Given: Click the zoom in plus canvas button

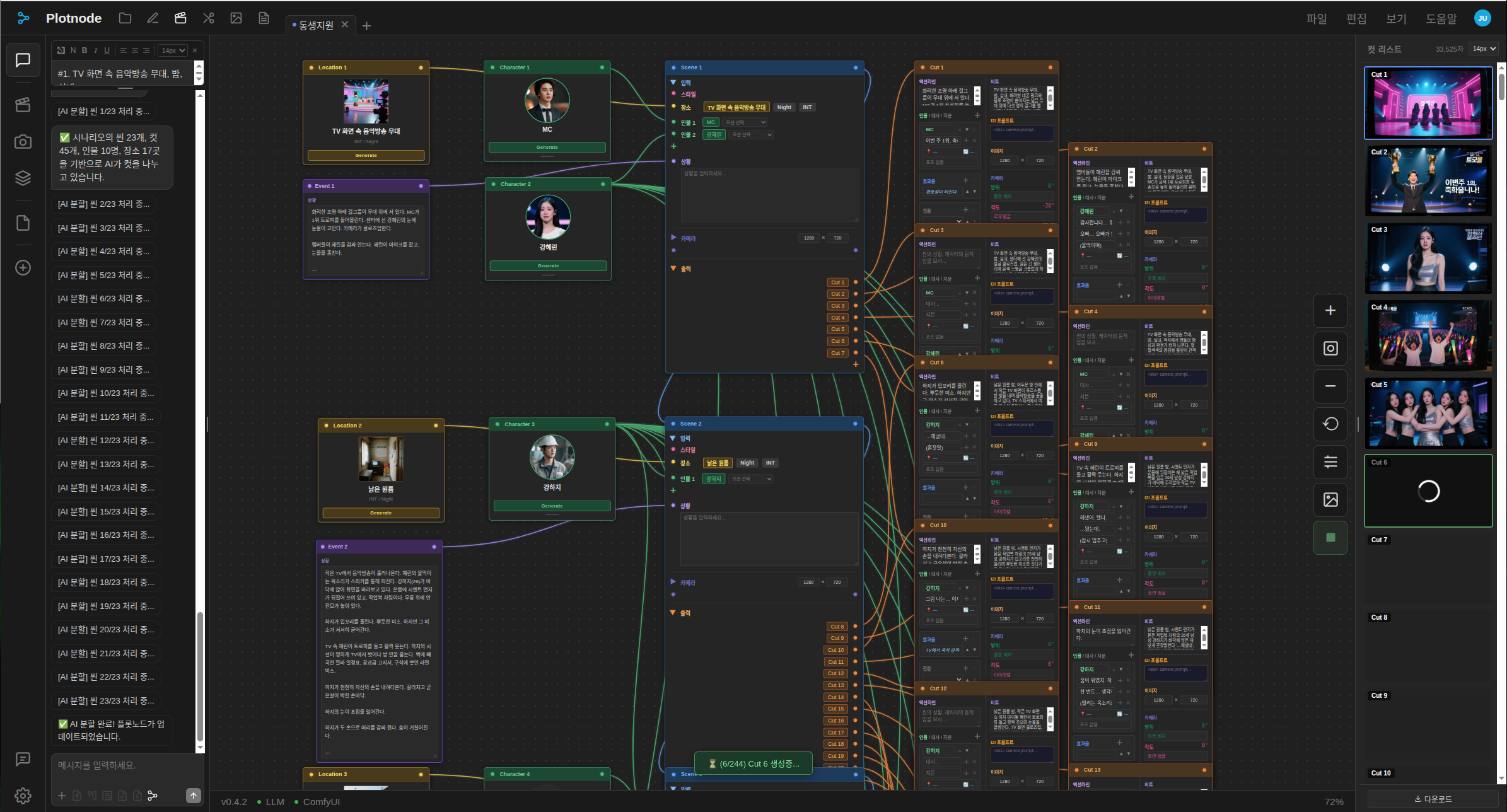Looking at the screenshot, I should [x=1330, y=310].
